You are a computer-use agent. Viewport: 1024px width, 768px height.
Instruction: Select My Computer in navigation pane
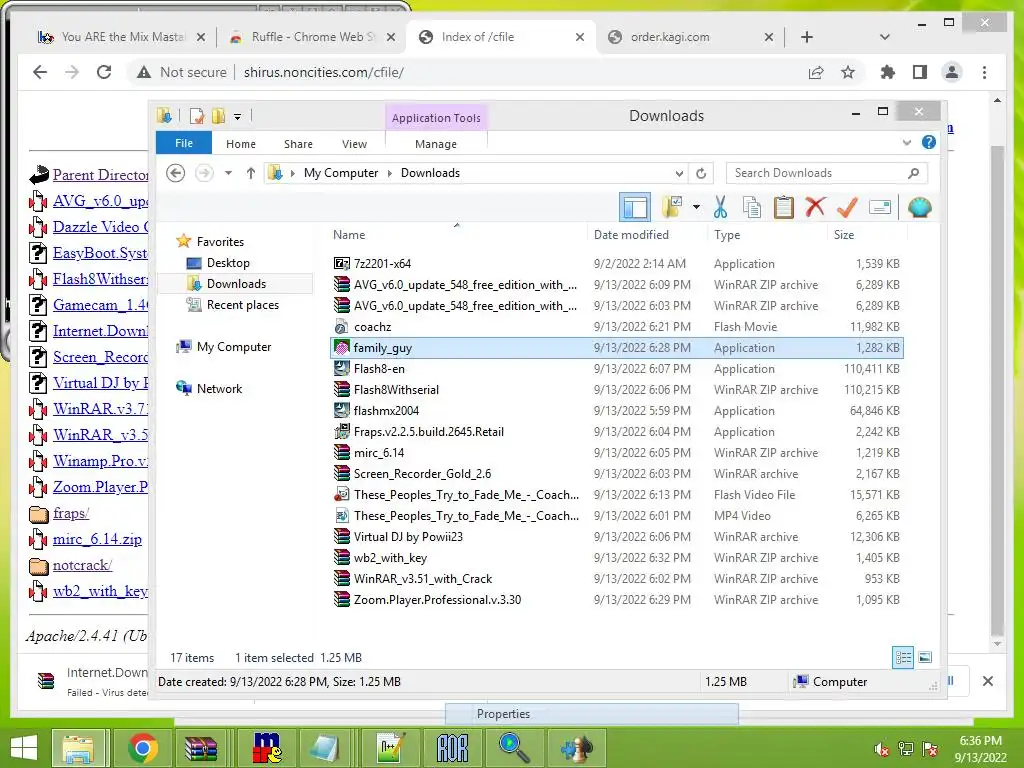pyautogui.click(x=234, y=347)
